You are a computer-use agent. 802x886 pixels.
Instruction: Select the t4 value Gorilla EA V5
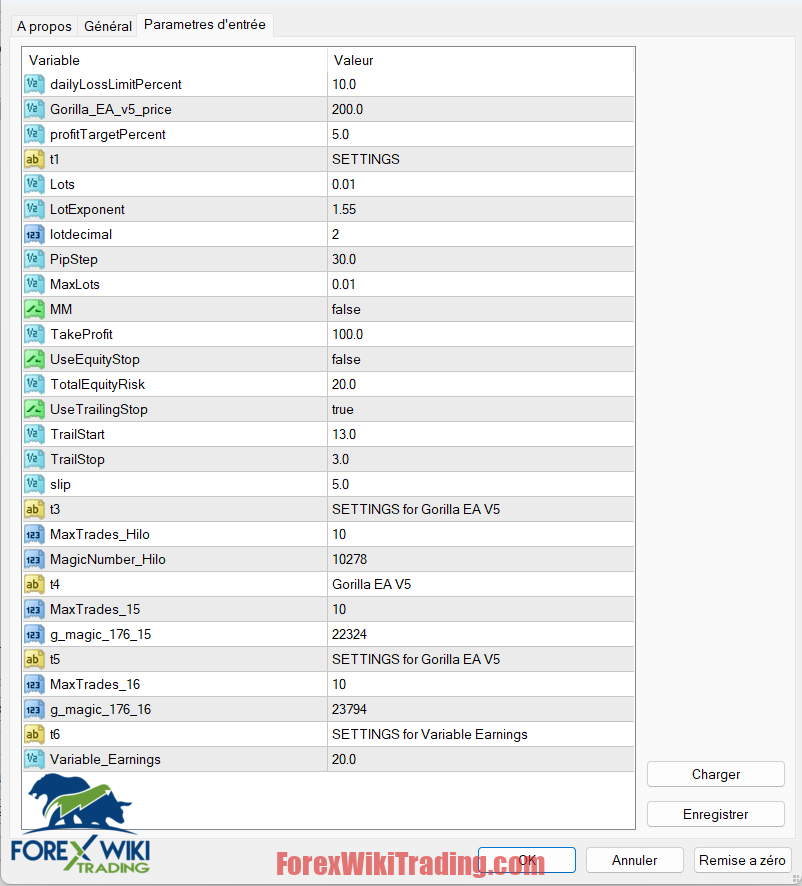click(371, 584)
